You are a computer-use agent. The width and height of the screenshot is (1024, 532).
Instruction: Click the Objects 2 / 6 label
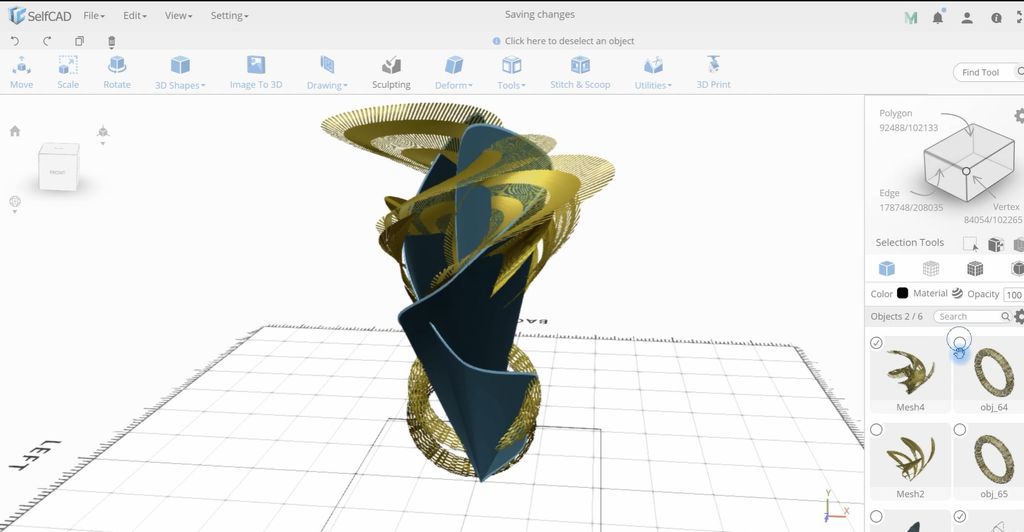pos(897,317)
